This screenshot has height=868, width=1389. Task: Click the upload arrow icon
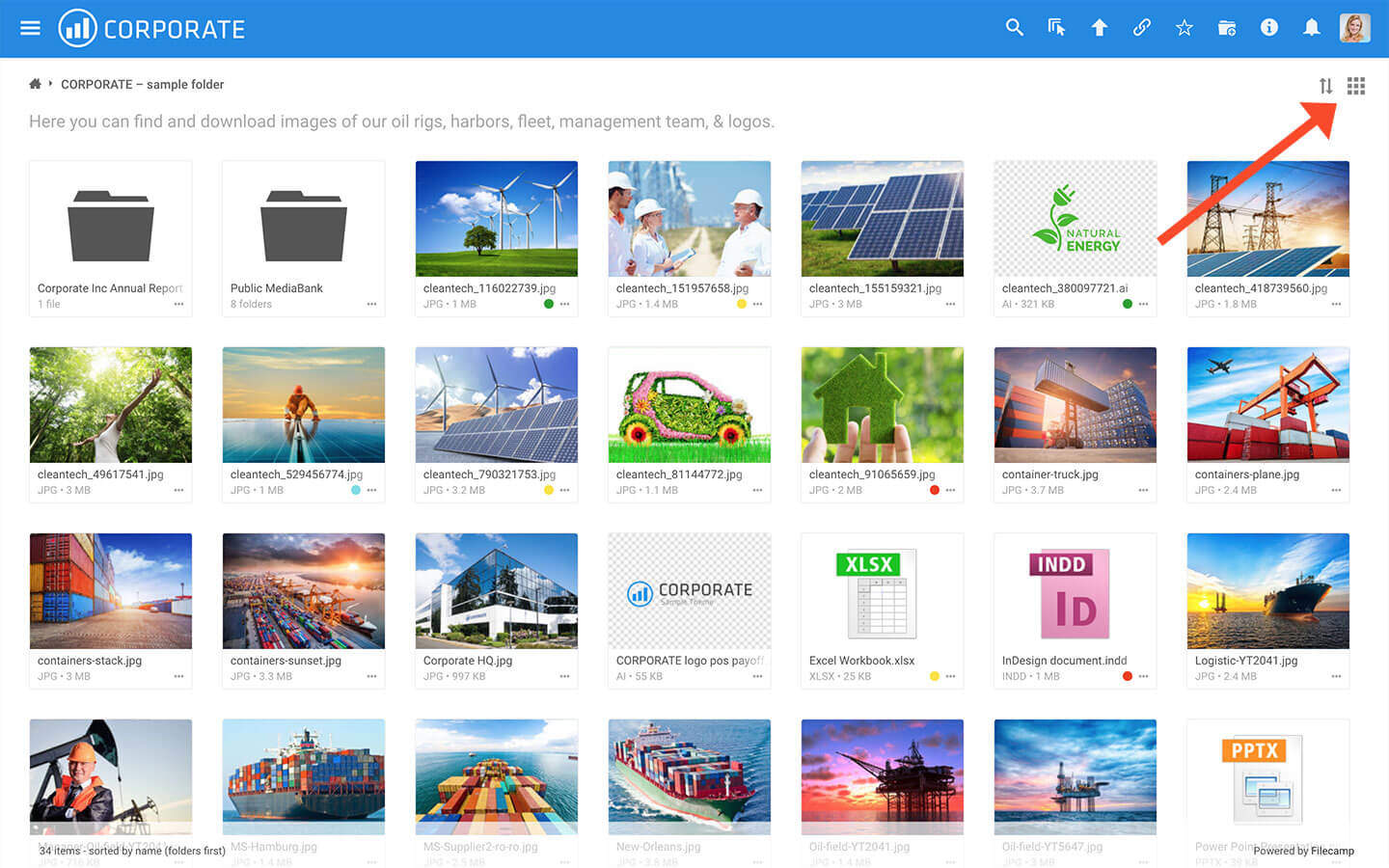[x=1099, y=28]
